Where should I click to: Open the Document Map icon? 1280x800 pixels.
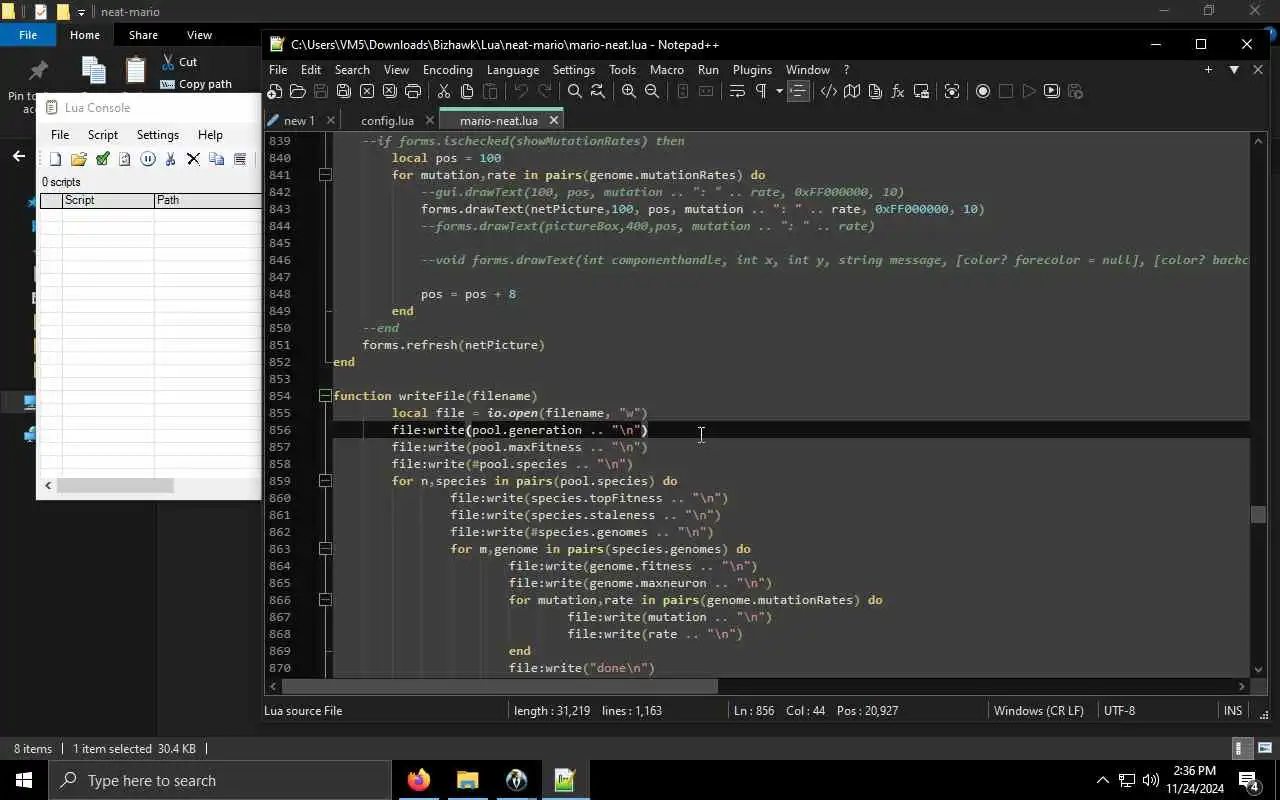(852, 91)
